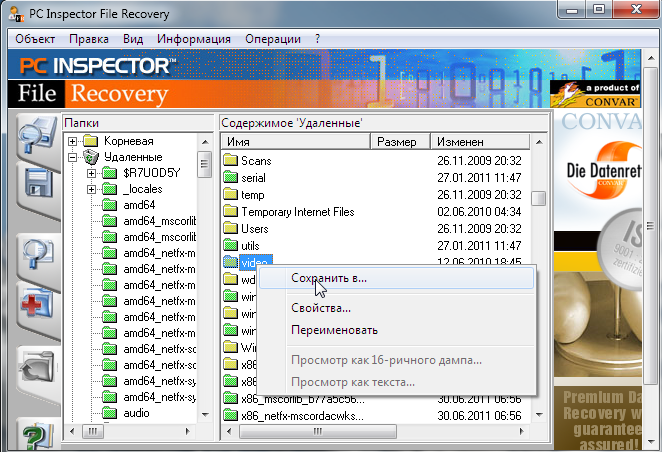
Task: Click the Users folder name
Action: [x=255, y=228]
